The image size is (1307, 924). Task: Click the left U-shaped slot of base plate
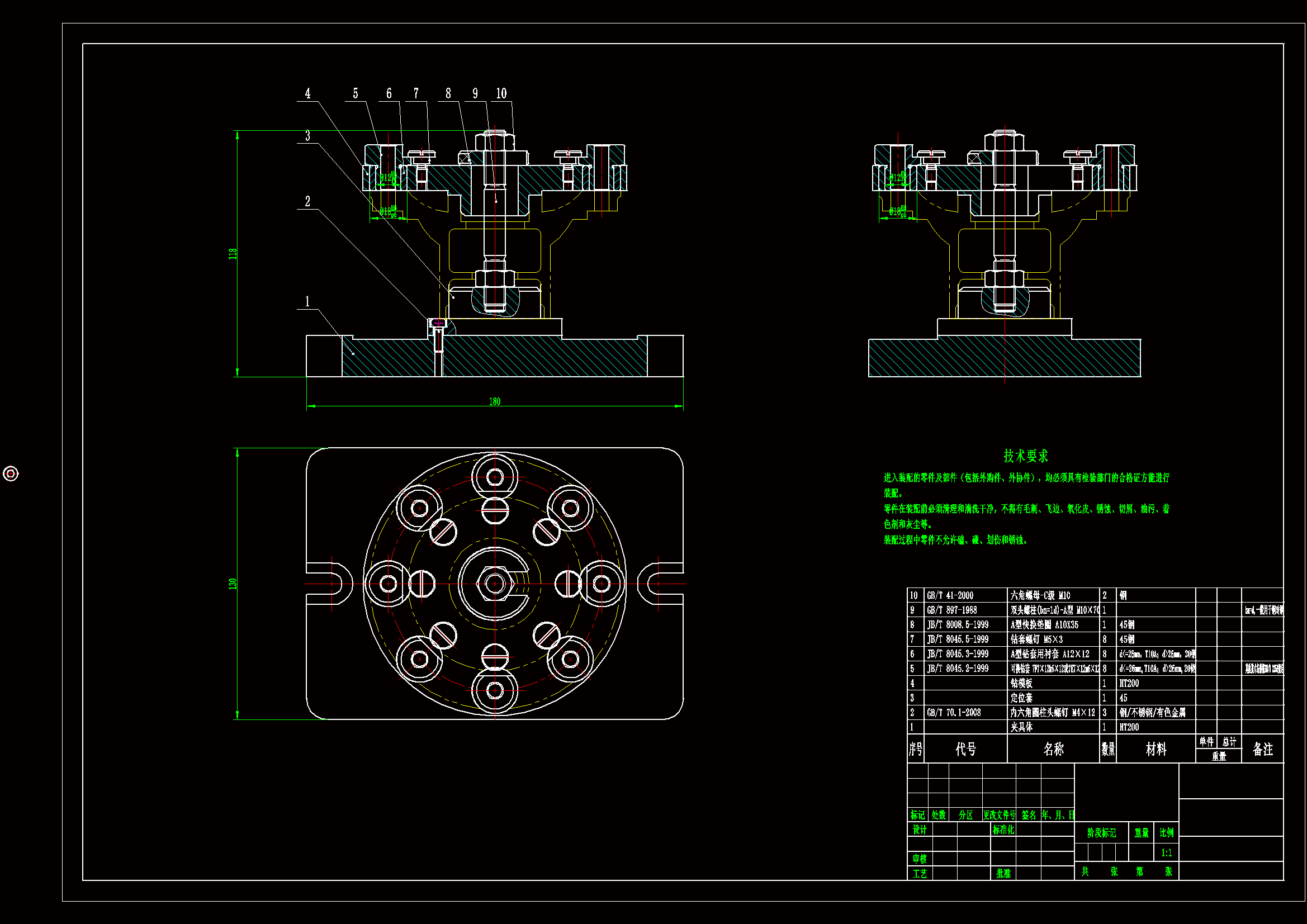click(x=330, y=584)
